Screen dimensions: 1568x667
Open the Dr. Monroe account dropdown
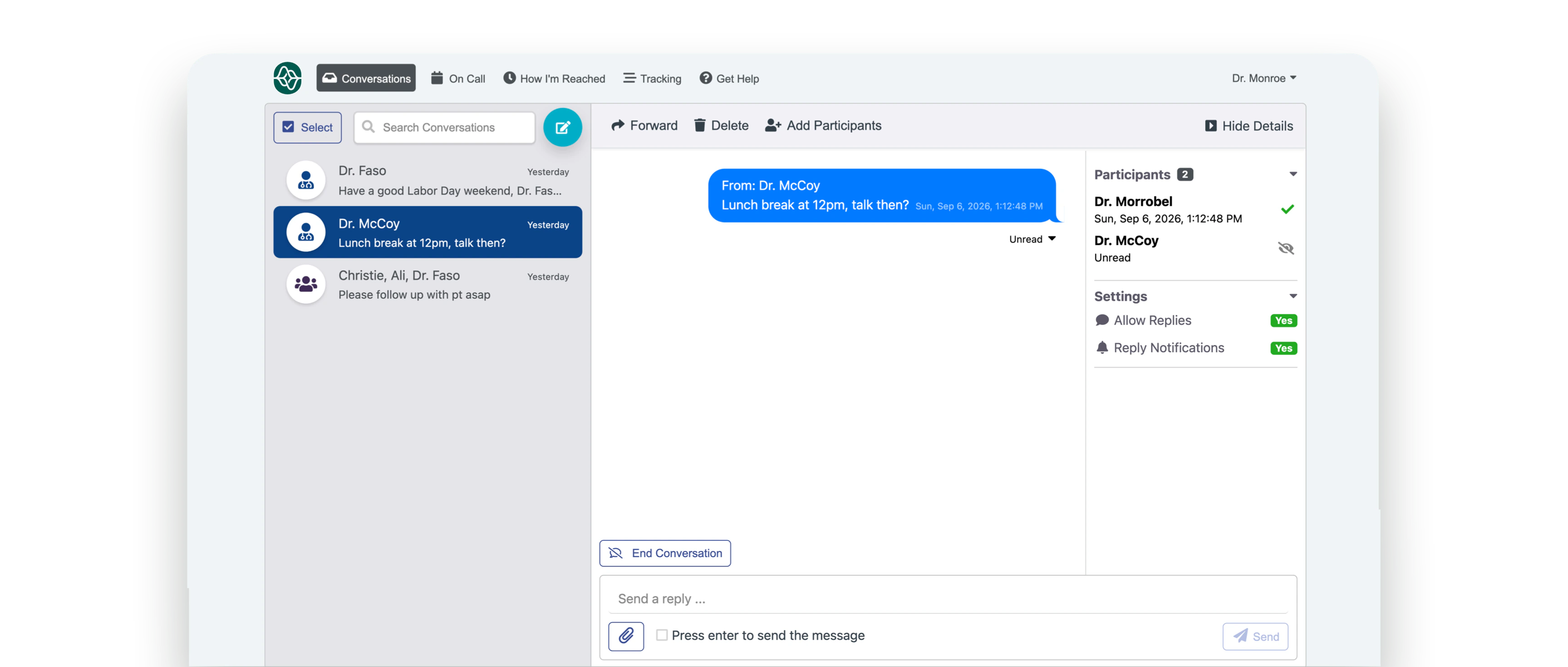tap(1263, 78)
